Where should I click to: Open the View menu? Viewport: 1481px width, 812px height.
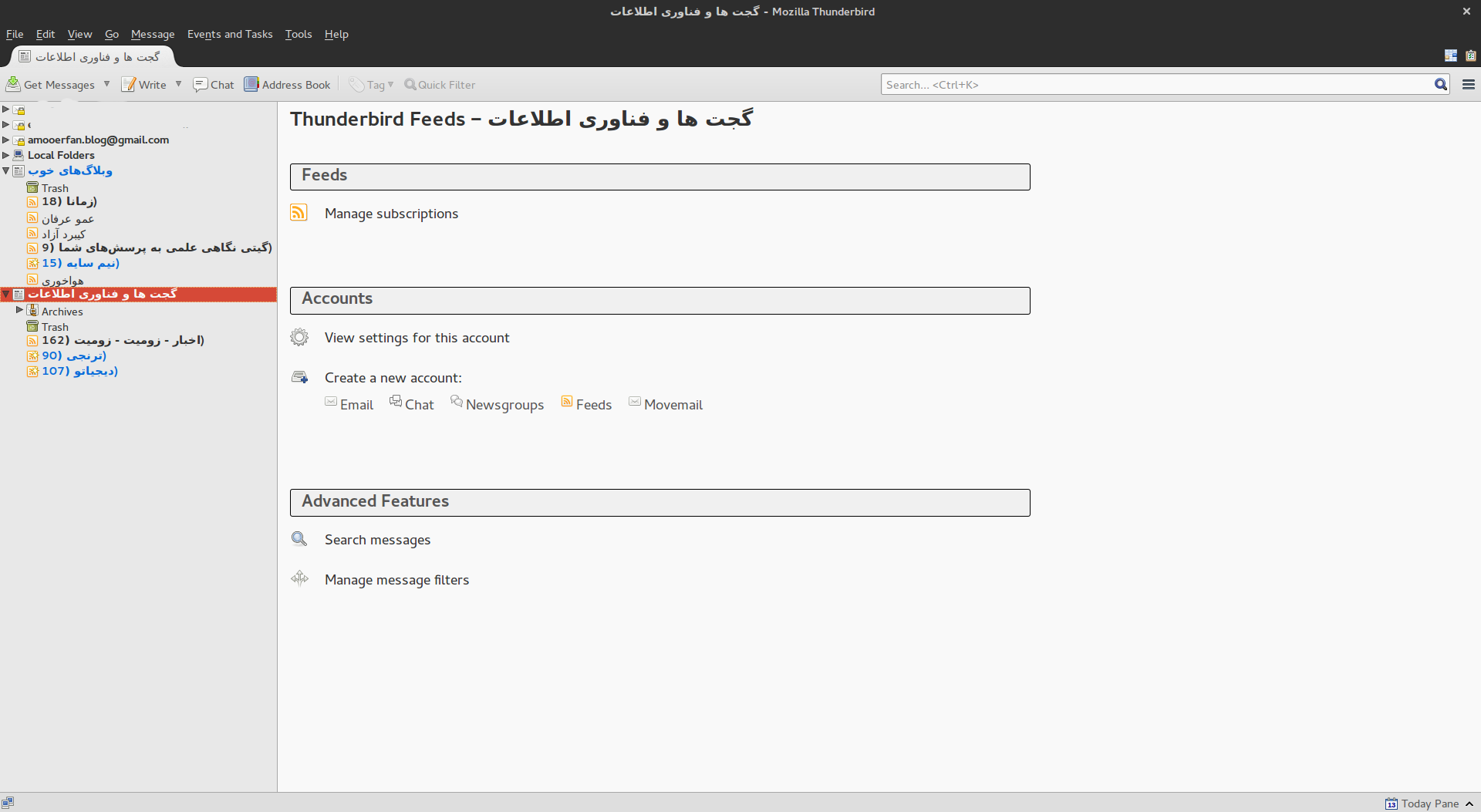pos(79,34)
